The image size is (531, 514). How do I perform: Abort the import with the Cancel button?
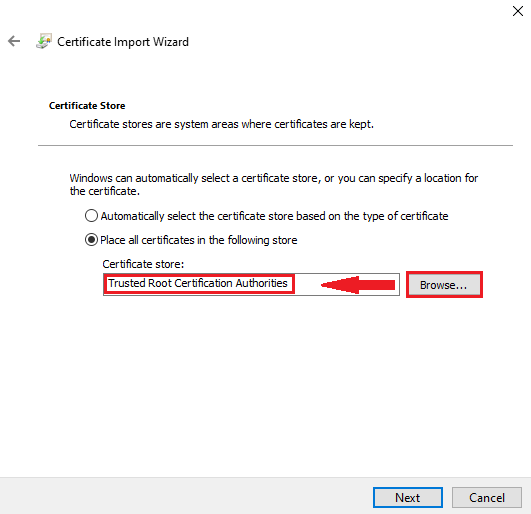487,497
